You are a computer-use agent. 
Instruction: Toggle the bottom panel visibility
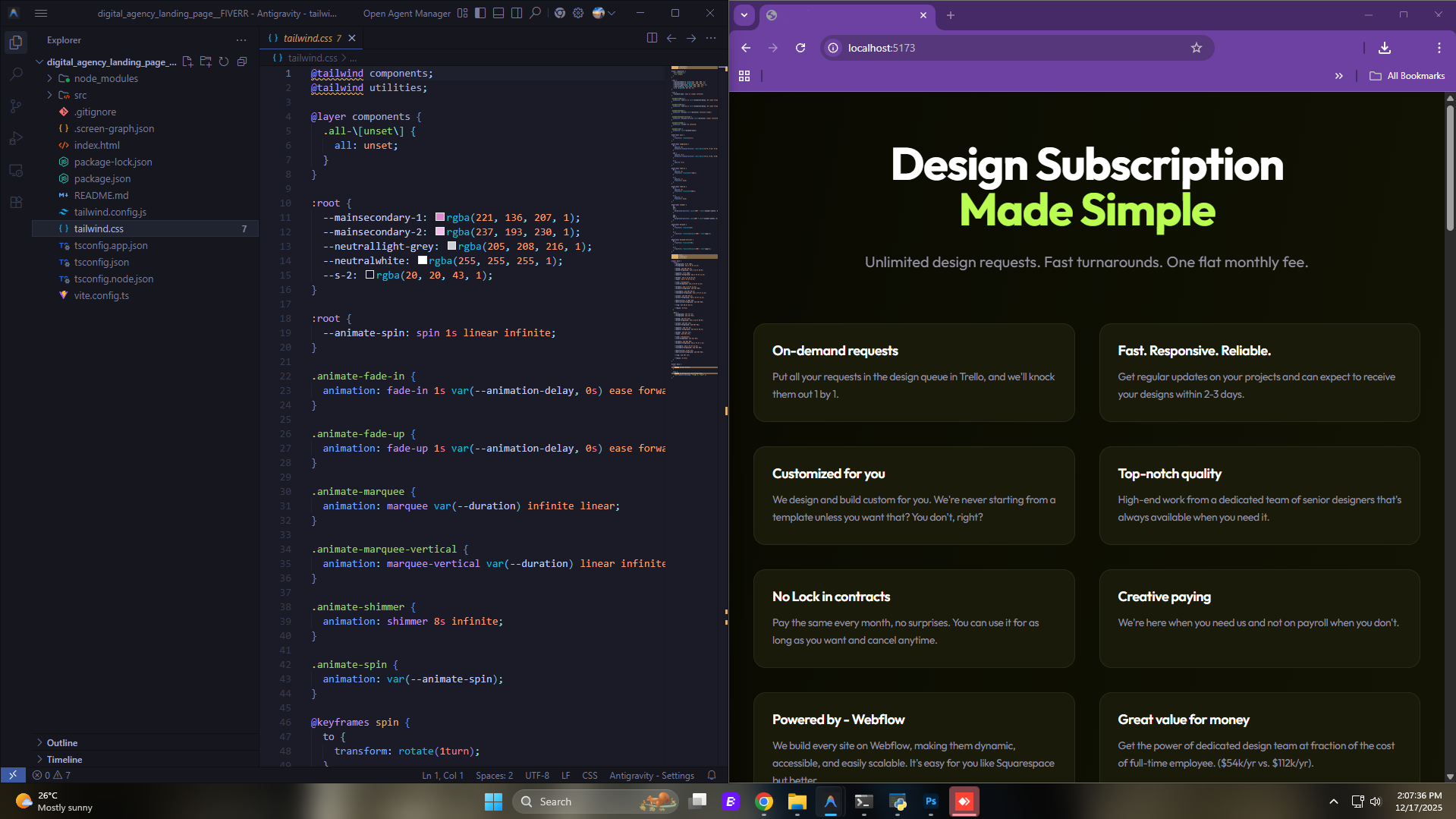pyautogui.click(x=498, y=13)
